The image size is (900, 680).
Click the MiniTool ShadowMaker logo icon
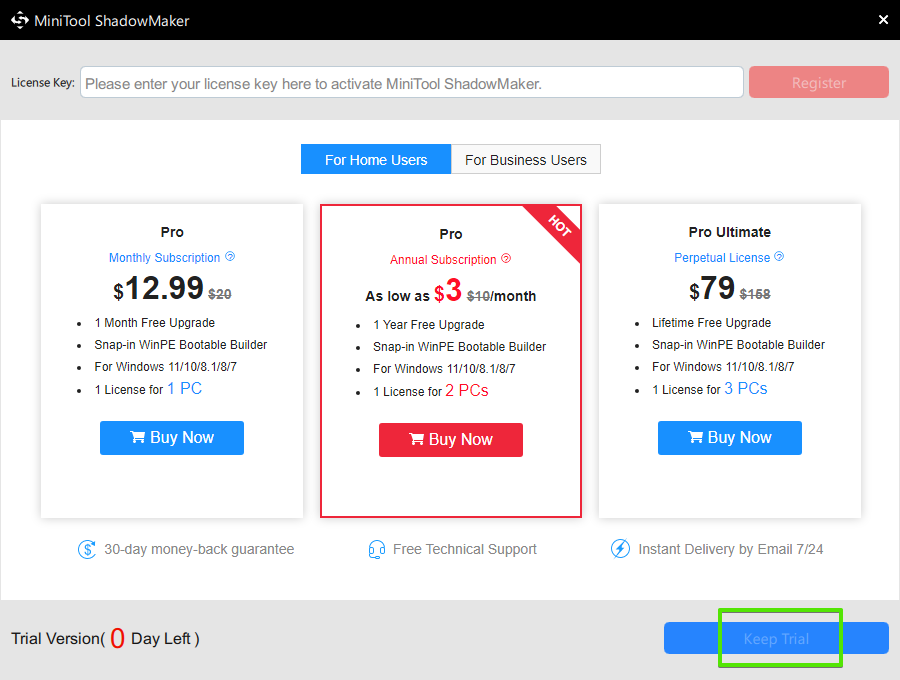pos(20,20)
